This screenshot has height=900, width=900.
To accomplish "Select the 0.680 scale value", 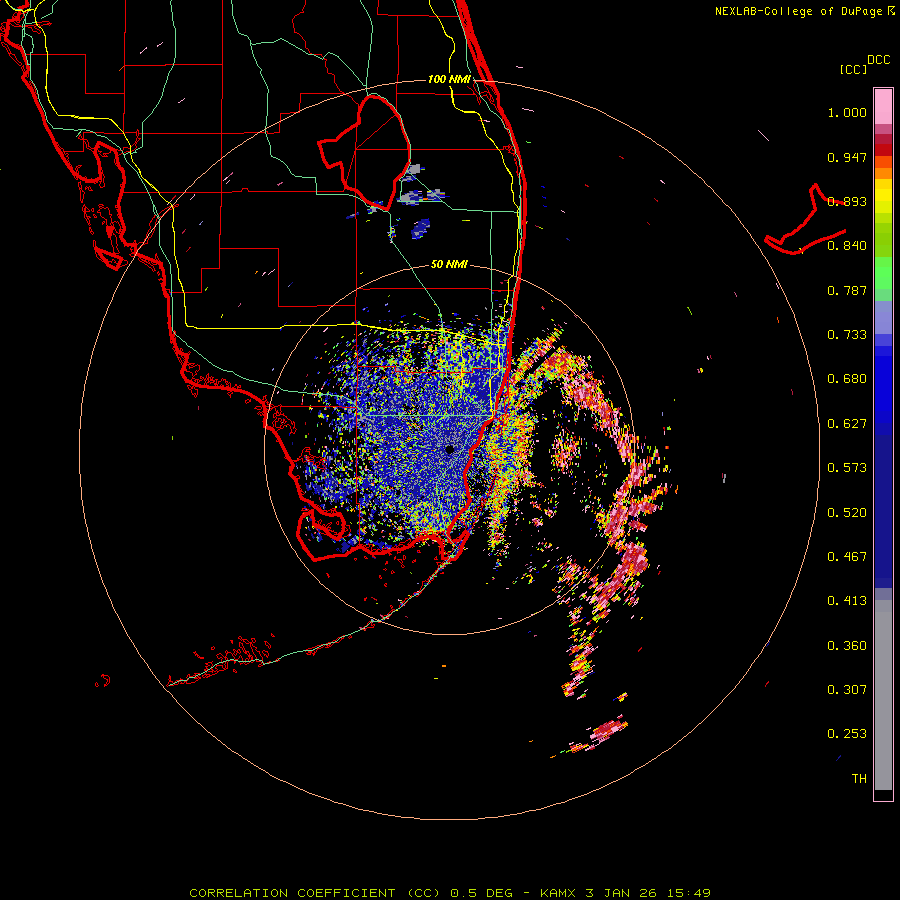I will point(847,379).
